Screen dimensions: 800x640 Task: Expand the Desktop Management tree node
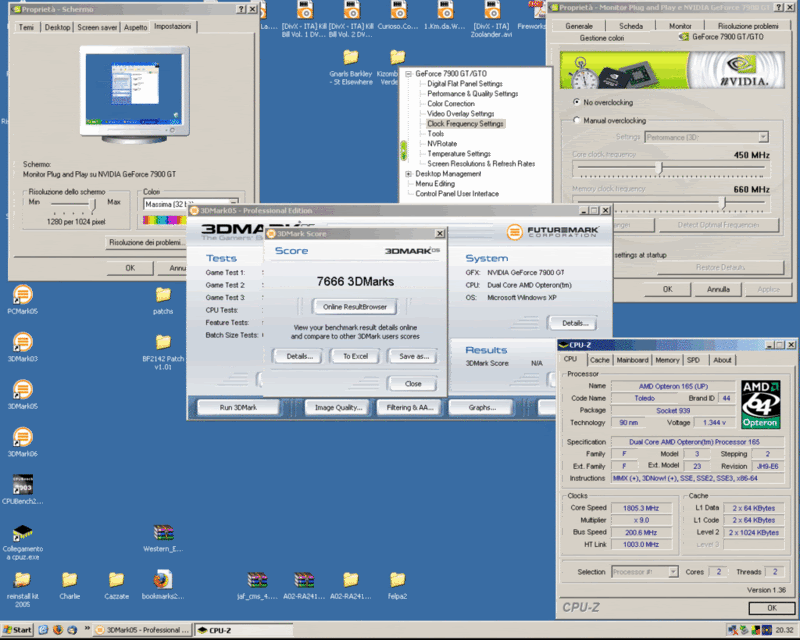pos(408,174)
